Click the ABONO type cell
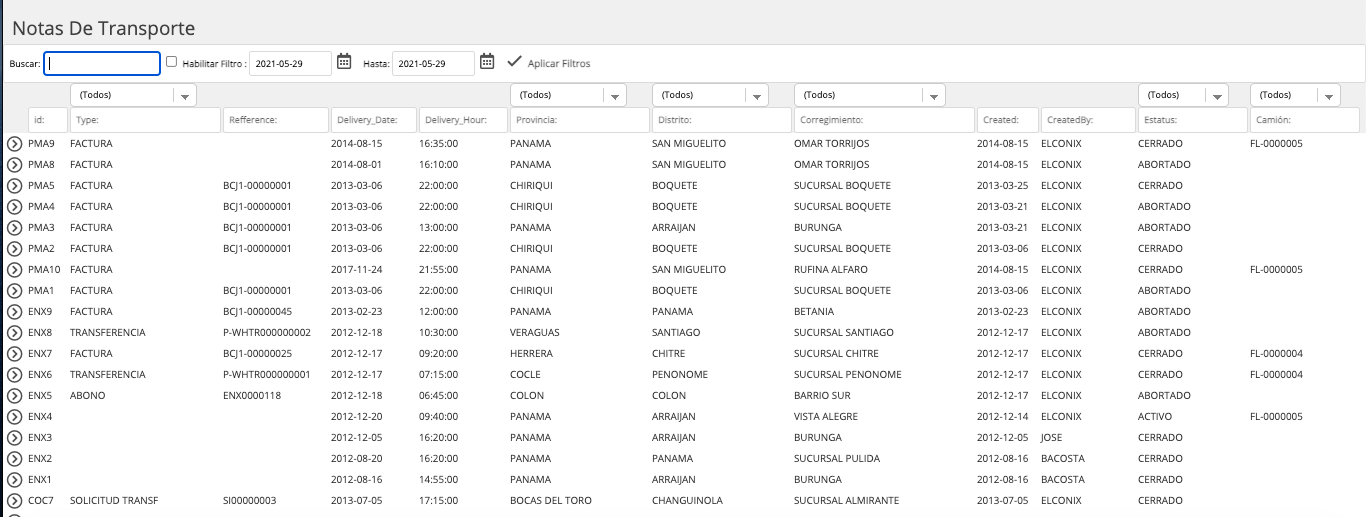Screen dimensions: 1366x517 [x=87, y=396]
